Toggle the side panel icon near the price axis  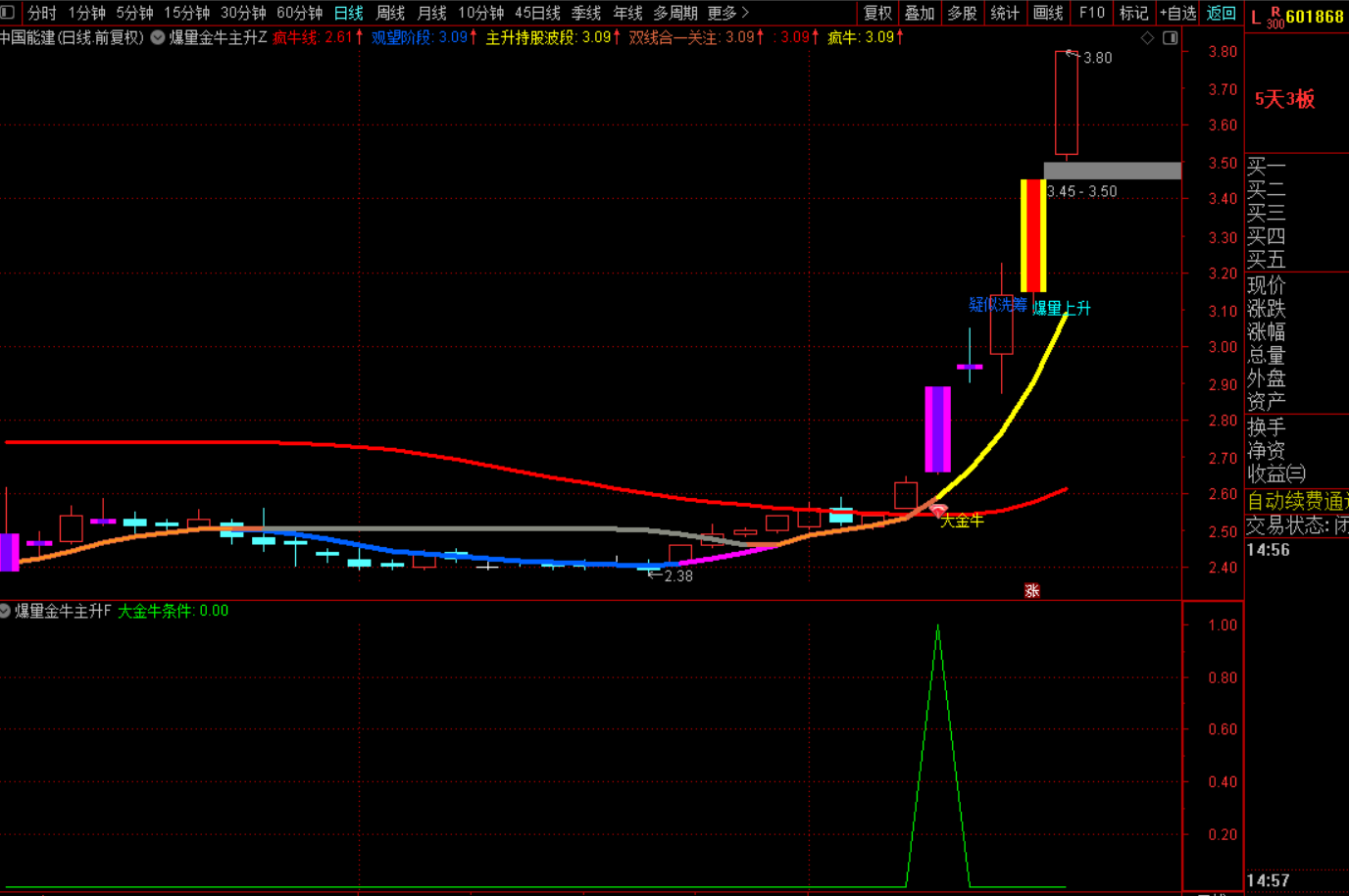[x=1170, y=38]
